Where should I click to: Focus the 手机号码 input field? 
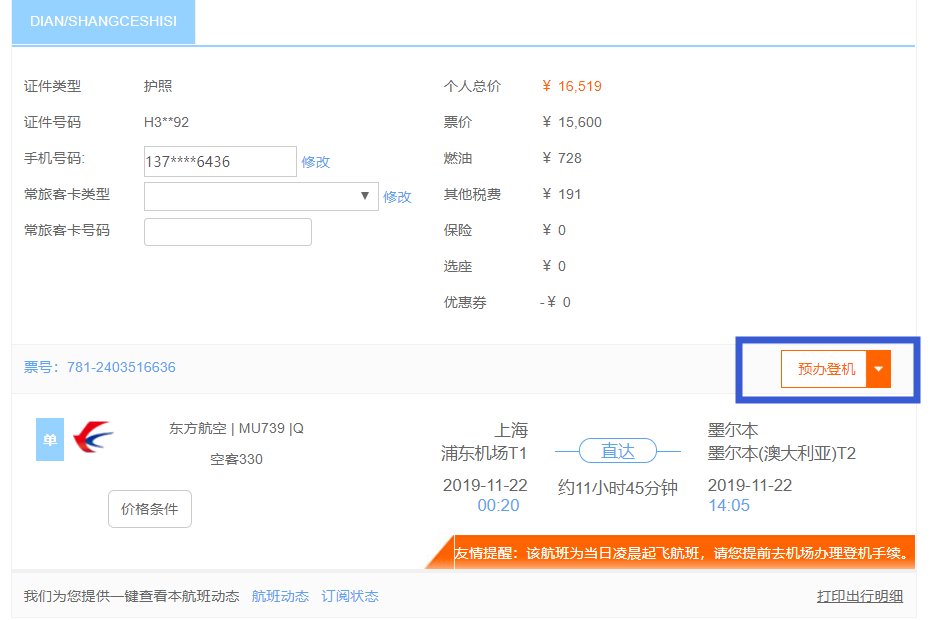(220, 161)
